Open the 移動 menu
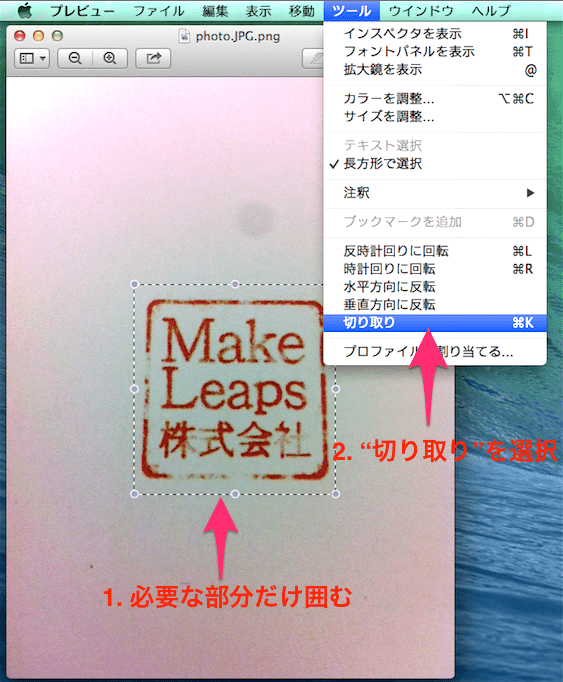Screen dimensions: 563x682 (302, 10)
